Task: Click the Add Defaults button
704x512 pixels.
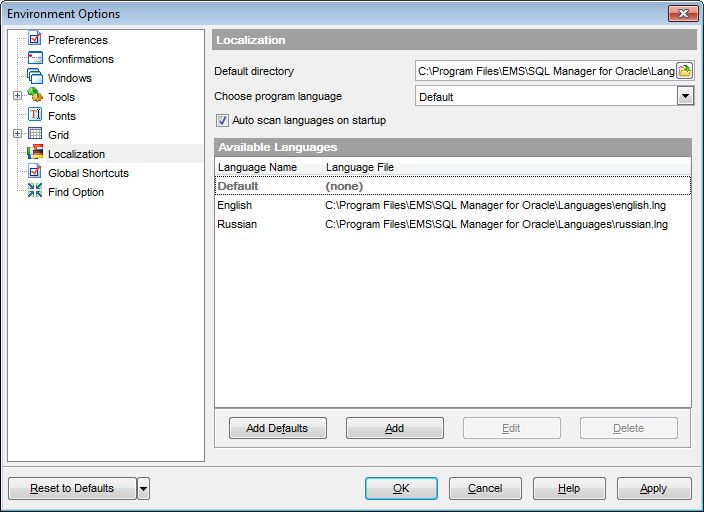Action: (277, 428)
